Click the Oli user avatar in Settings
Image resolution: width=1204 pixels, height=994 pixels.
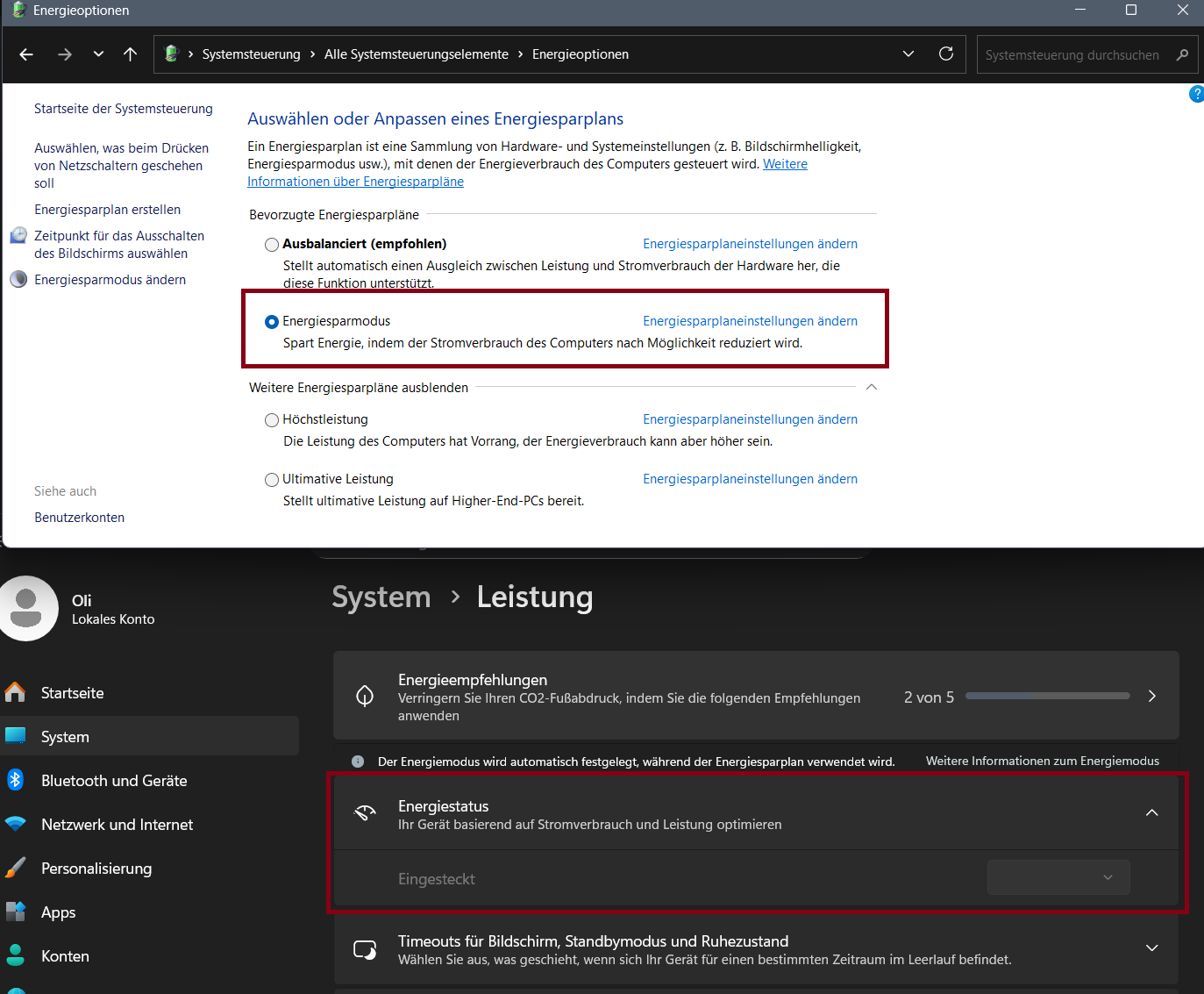(26, 608)
